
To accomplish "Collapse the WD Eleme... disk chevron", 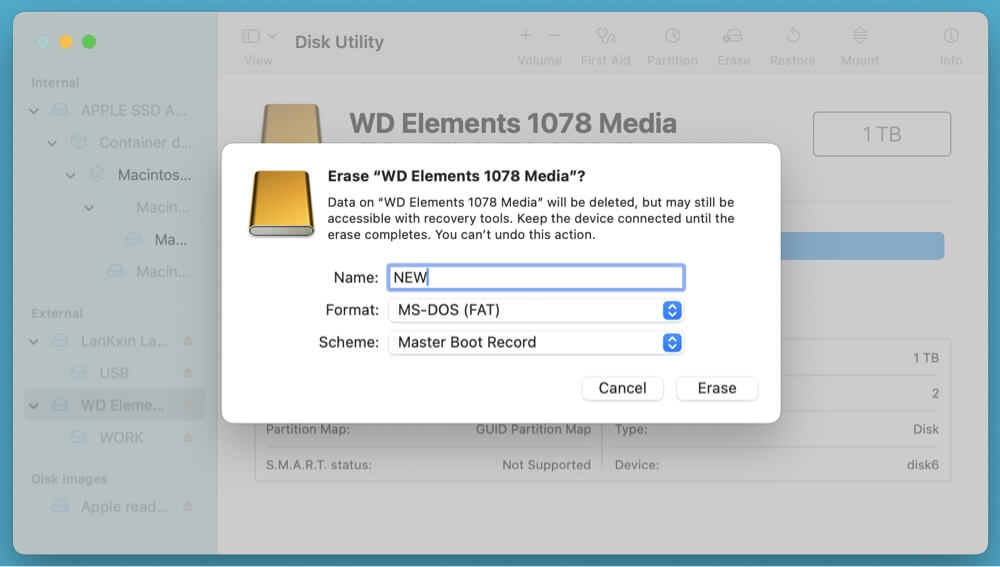I will [34, 406].
